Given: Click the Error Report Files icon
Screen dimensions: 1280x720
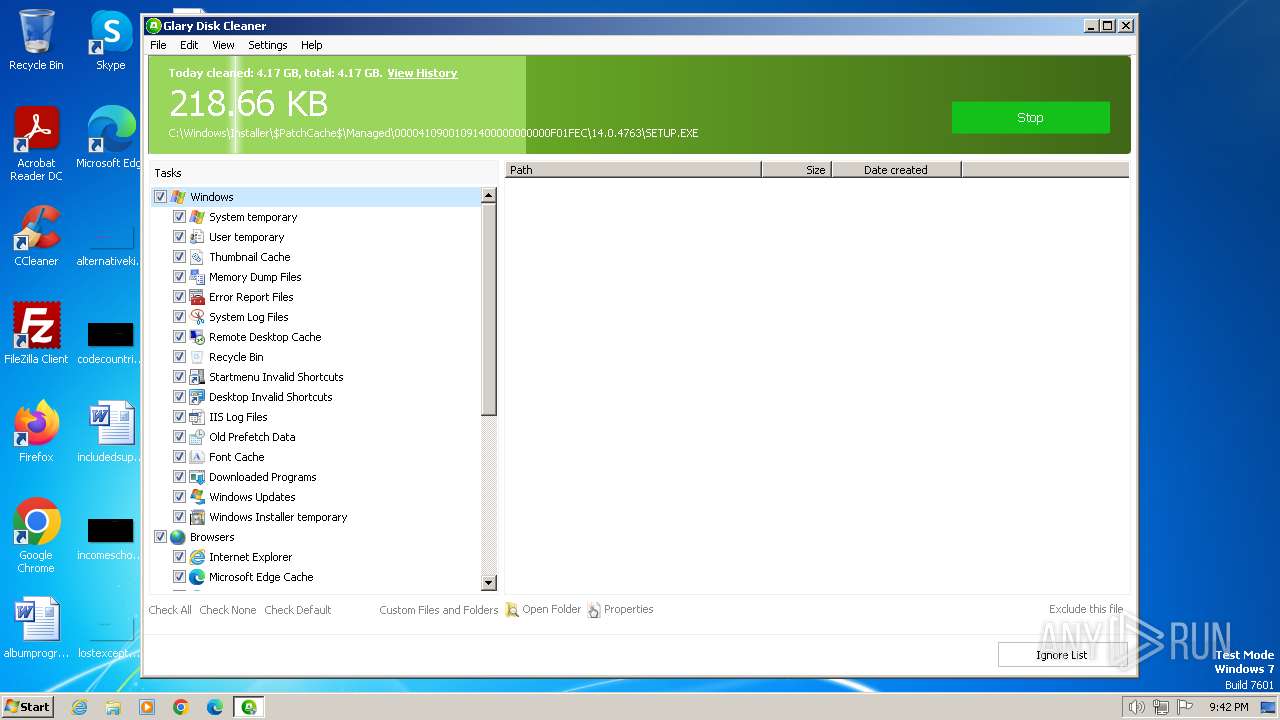Looking at the screenshot, I should click(x=197, y=297).
